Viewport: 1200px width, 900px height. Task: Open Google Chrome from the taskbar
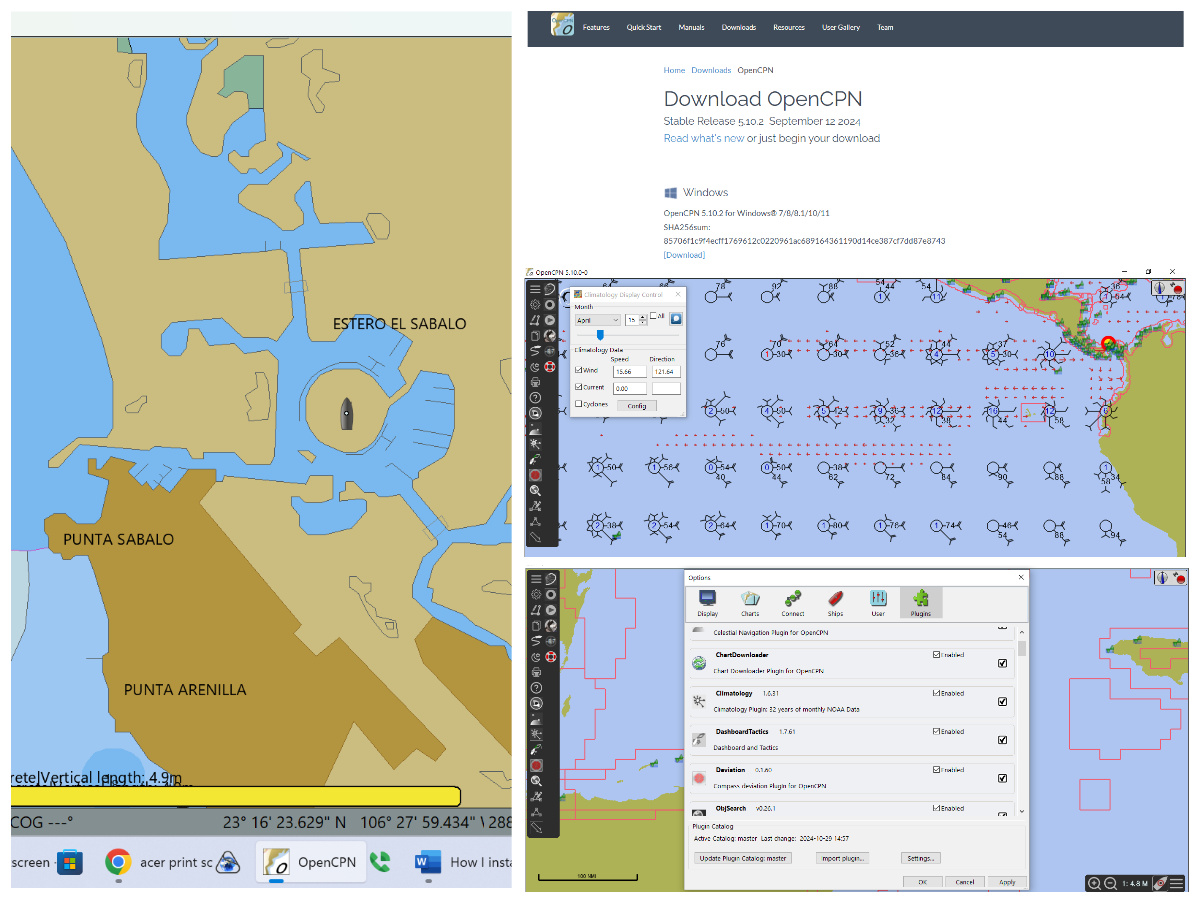pyautogui.click(x=119, y=861)
